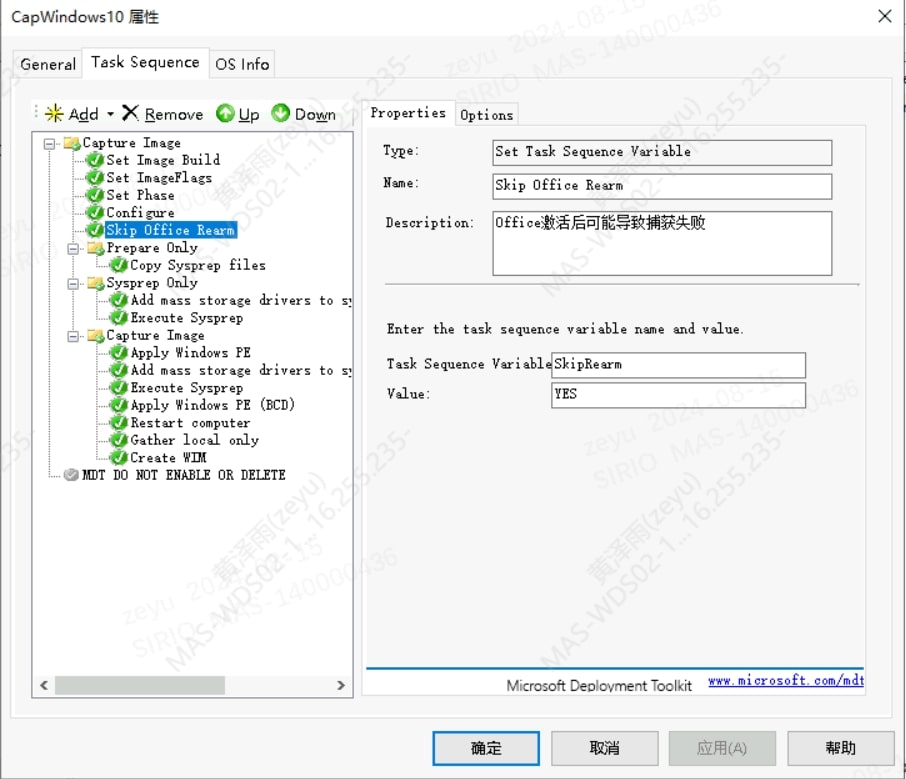Switch to the Options tab

click(x=487, y=114)
